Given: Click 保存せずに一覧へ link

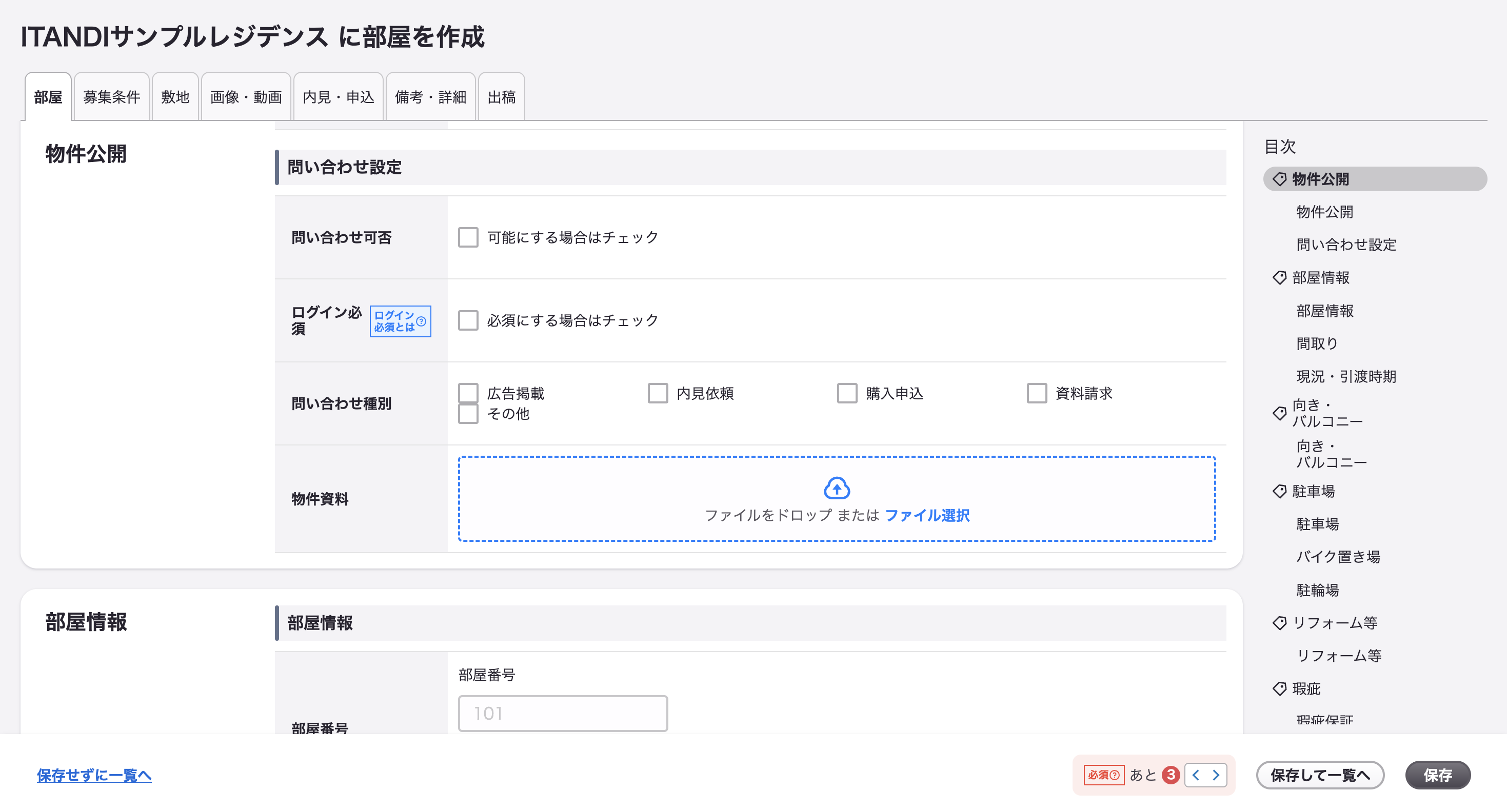Looking at the screenshot, I should click(x=94, y=776).
